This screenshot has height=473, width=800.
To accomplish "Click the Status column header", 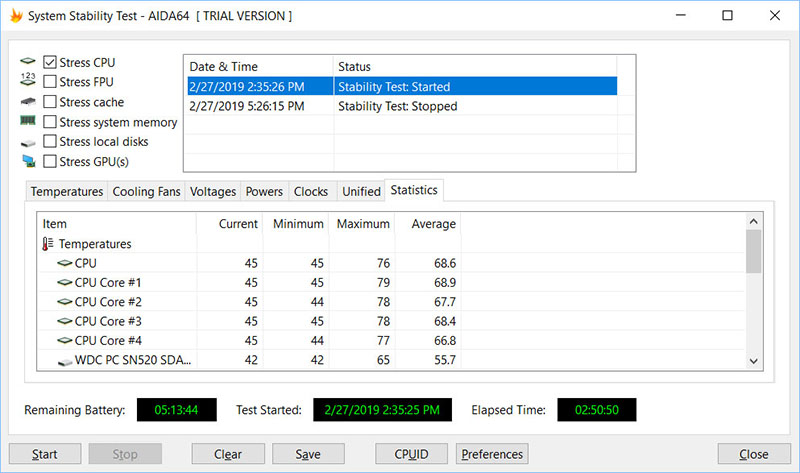I will (x=475, y=66).
